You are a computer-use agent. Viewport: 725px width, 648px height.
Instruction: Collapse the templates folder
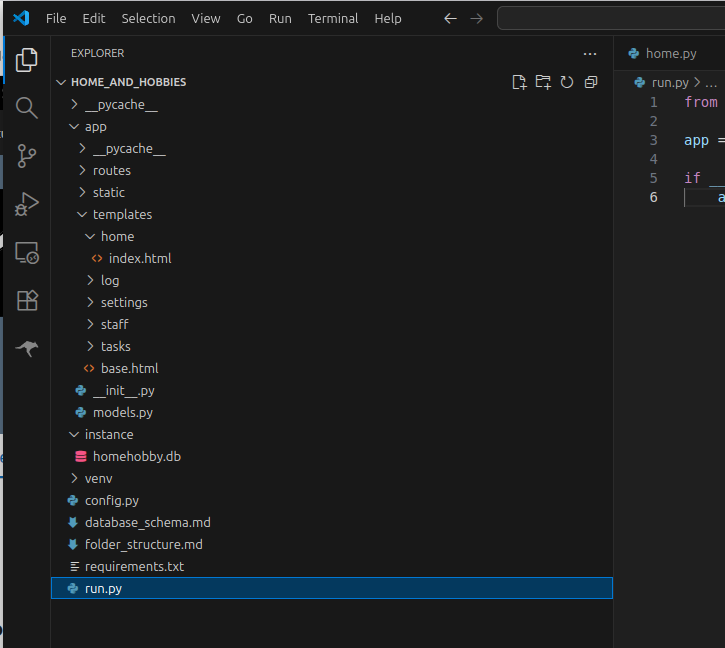pyautogui.click(x=122, y=214)
